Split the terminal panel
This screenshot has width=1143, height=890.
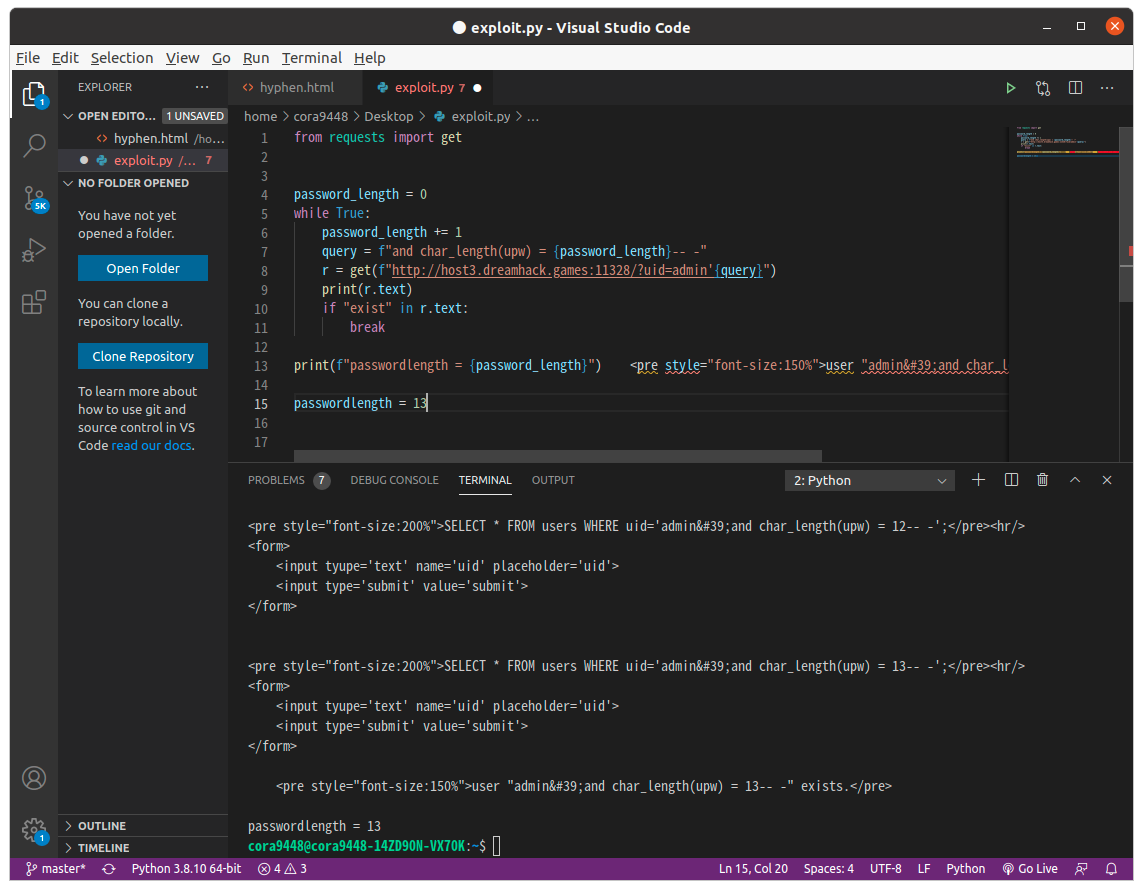click(1011, 480)
